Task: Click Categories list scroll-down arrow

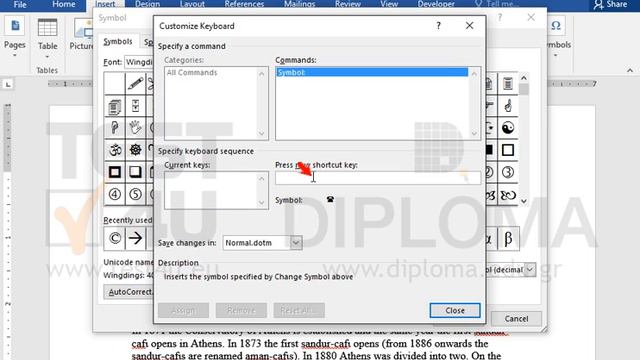Action: coord(262,133)
